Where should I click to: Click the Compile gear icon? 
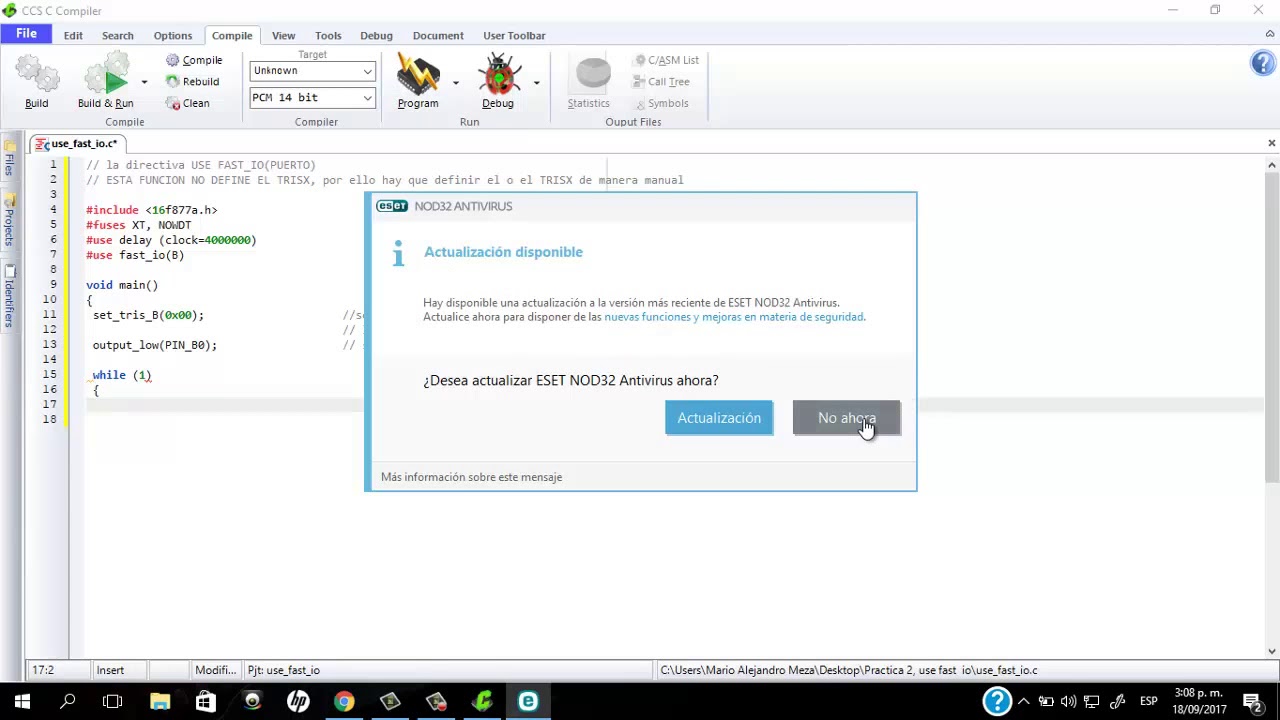point(173,60)
